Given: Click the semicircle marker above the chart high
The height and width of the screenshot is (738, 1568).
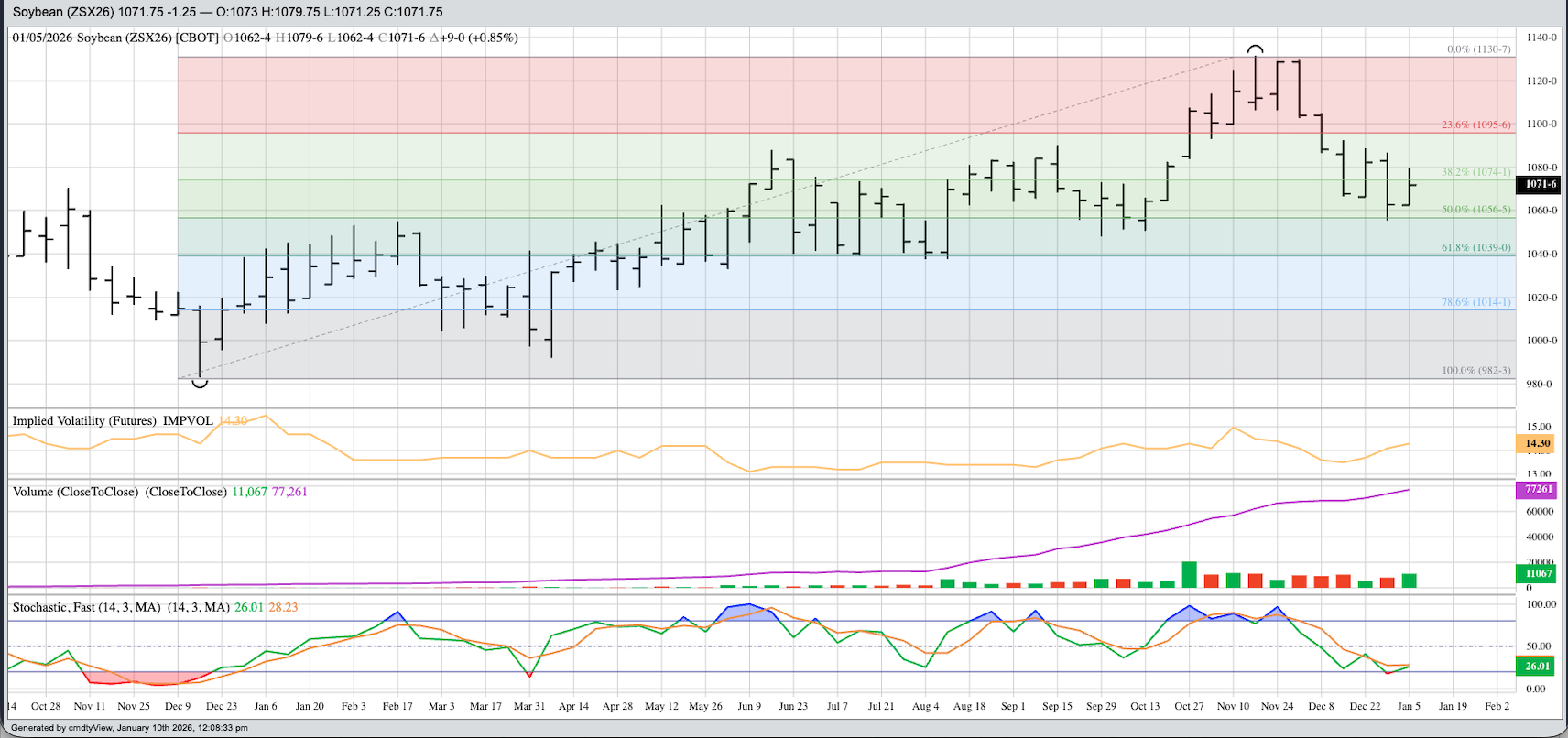Looking at the screenshot, I should pyautogui.click(x=1256, y=49).
